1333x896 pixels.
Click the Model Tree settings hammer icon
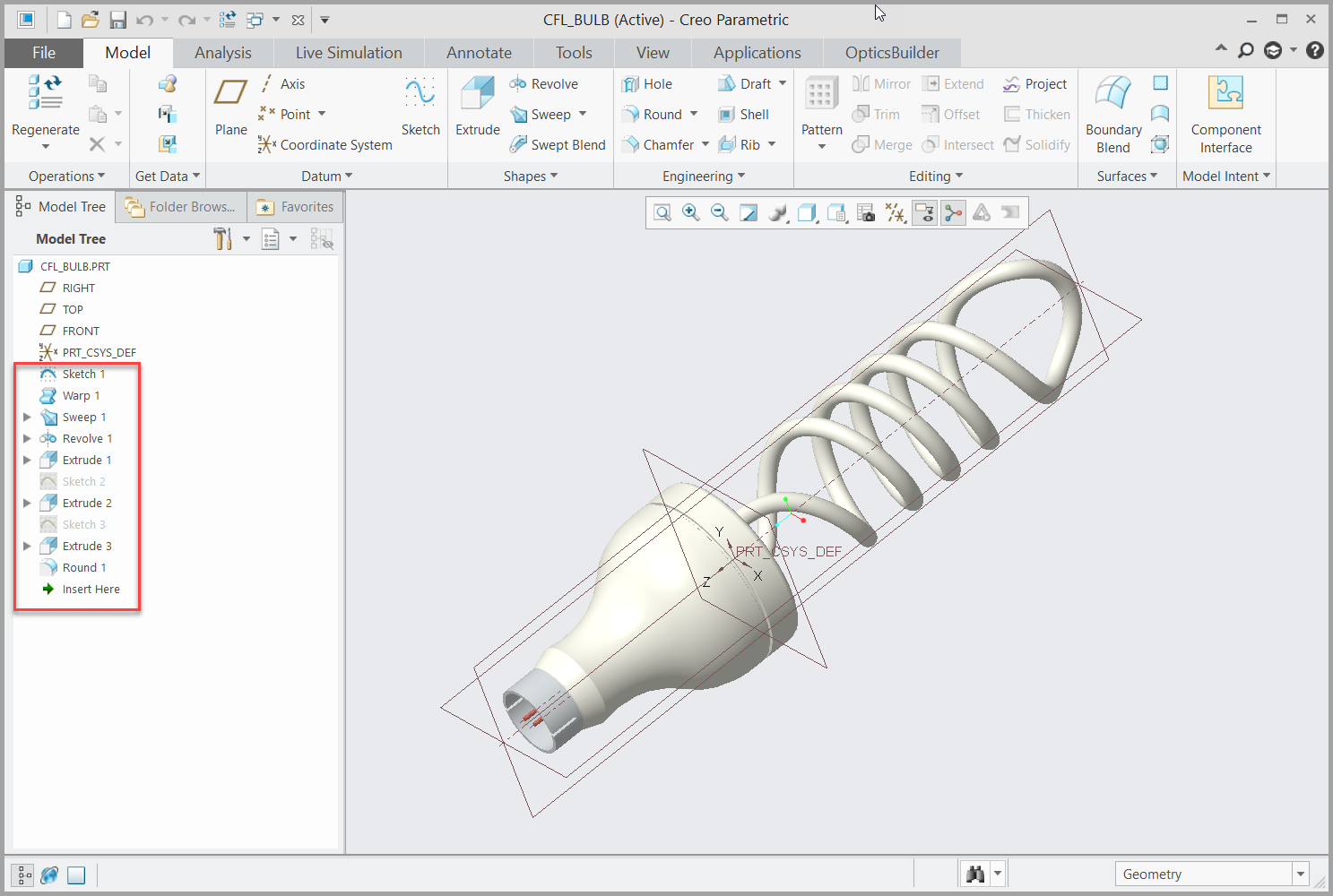(x=222, y=238)
